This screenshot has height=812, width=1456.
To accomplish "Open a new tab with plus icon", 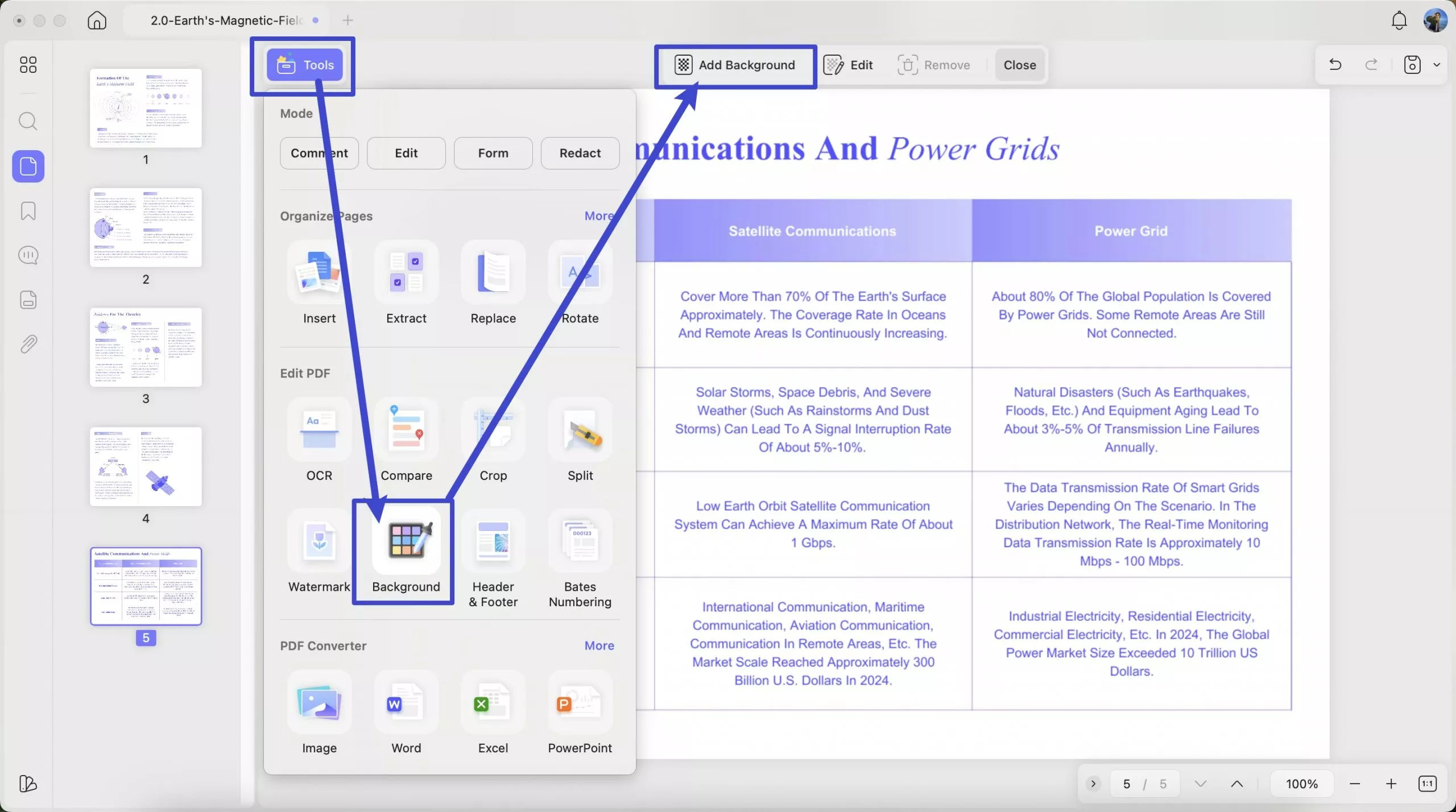I will coord(348,20).
